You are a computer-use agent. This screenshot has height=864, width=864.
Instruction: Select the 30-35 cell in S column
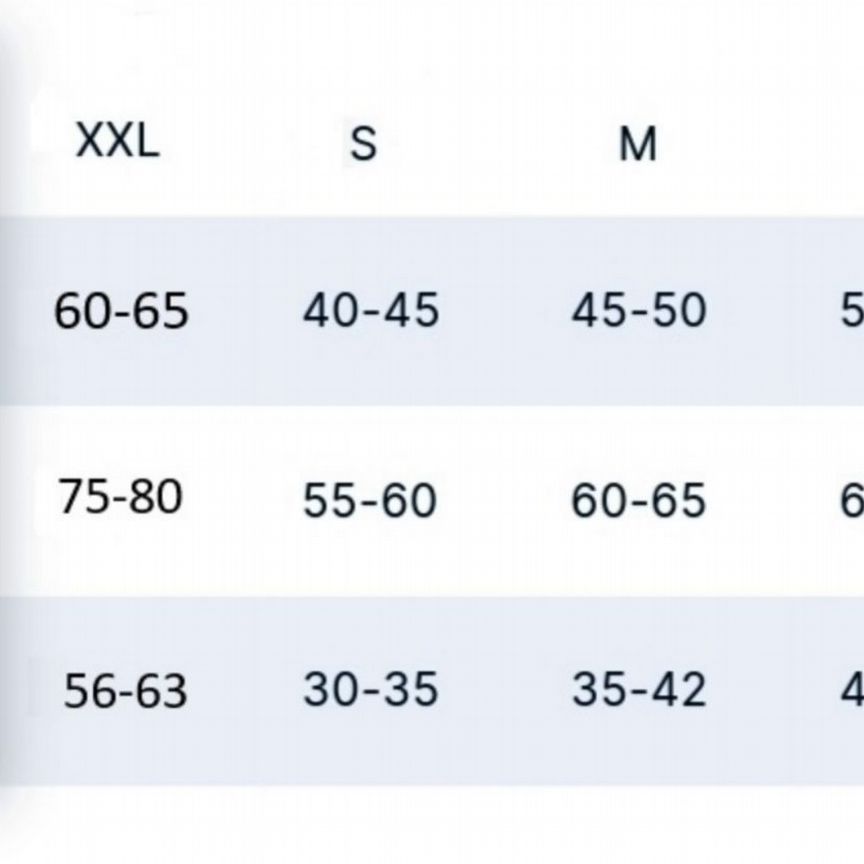coord(370,689)
